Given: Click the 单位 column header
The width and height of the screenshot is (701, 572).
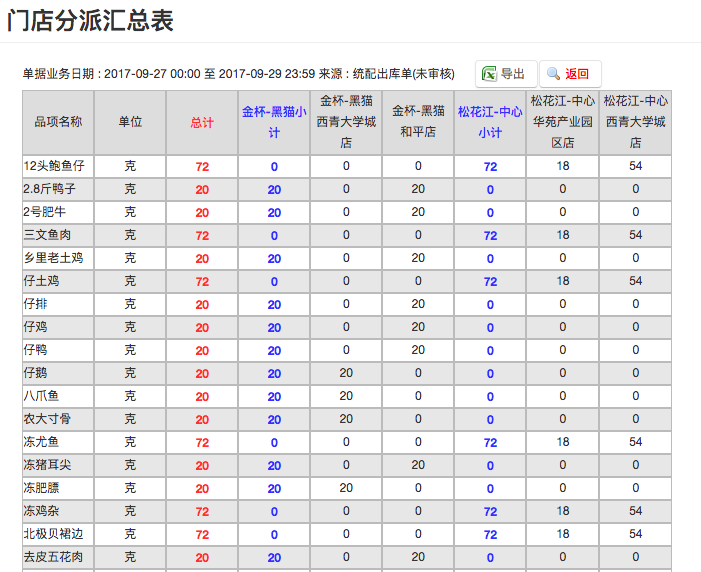Looking at the screenshot, I should 130,122.
